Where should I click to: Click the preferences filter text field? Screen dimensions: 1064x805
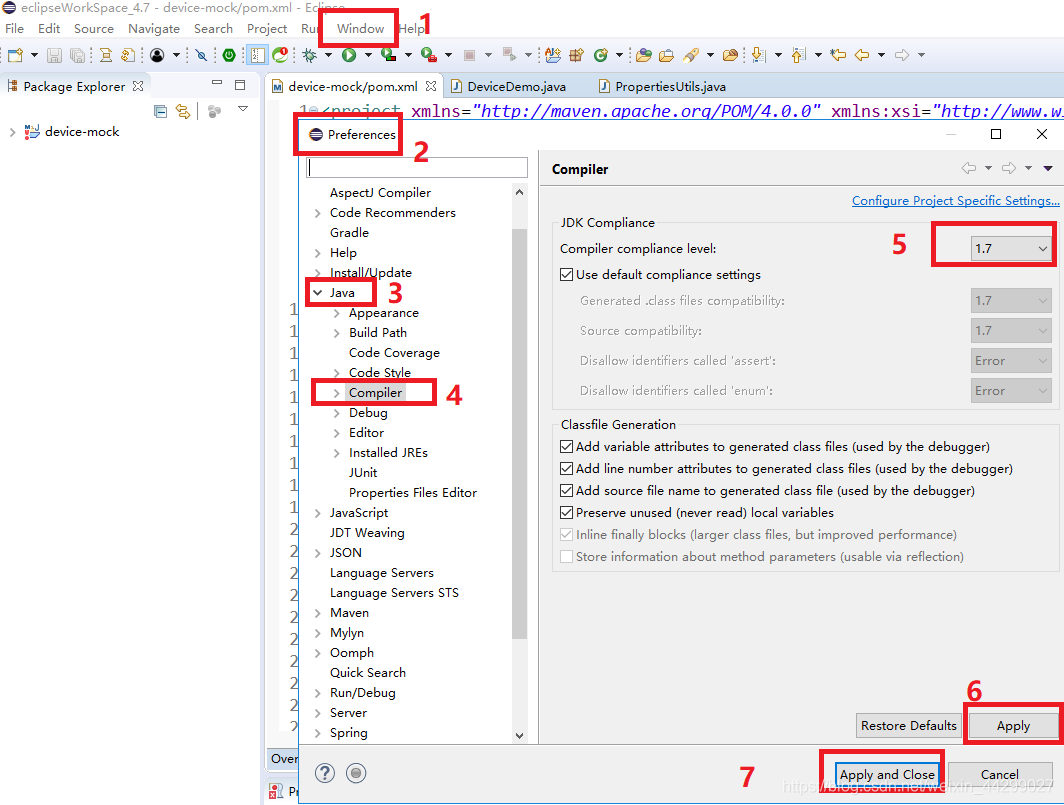point(417,168)
